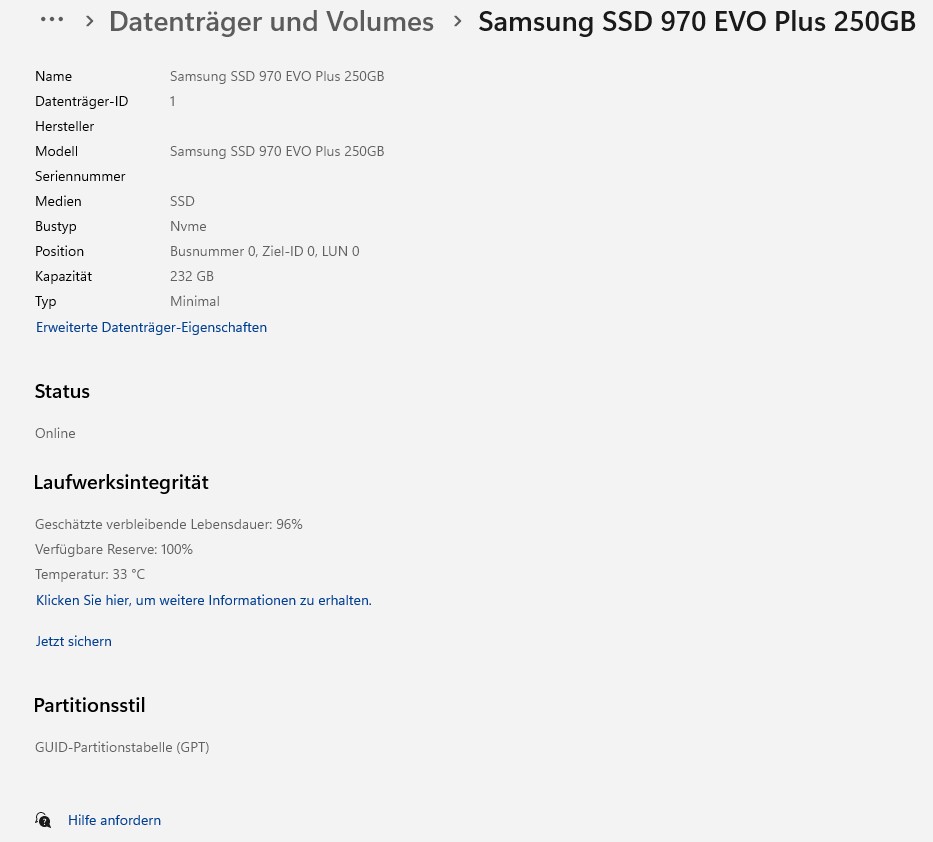933x842 pixels.
Task: Click the chevron before the Samsung SSD title
Action: (458, 21)
